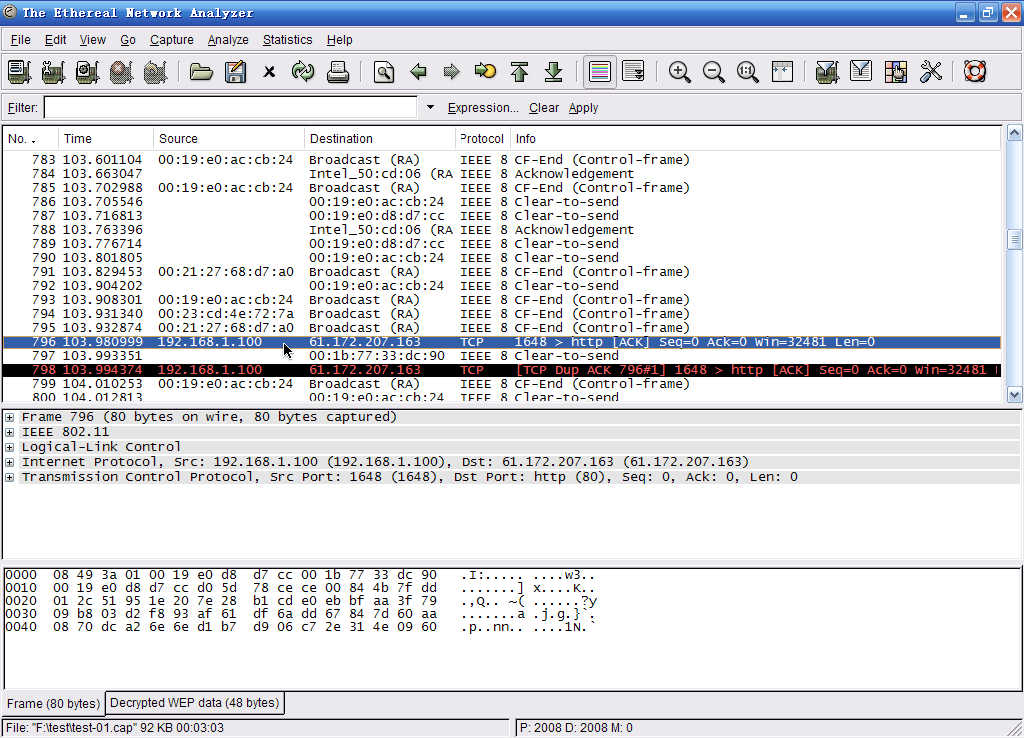The width and height of the screenshot is (1024, 738).
Task: Toggle packet list colorizing
Action: click(x=600, y=72)
